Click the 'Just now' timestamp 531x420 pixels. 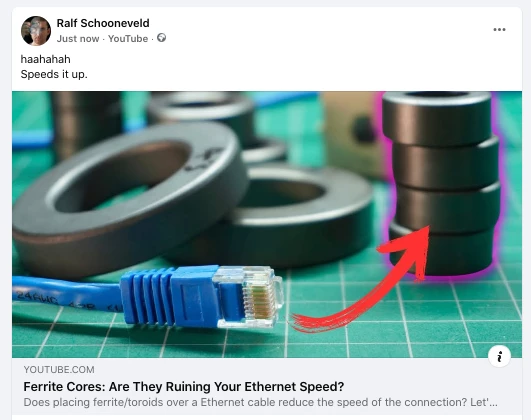click(x=78, y=39)
